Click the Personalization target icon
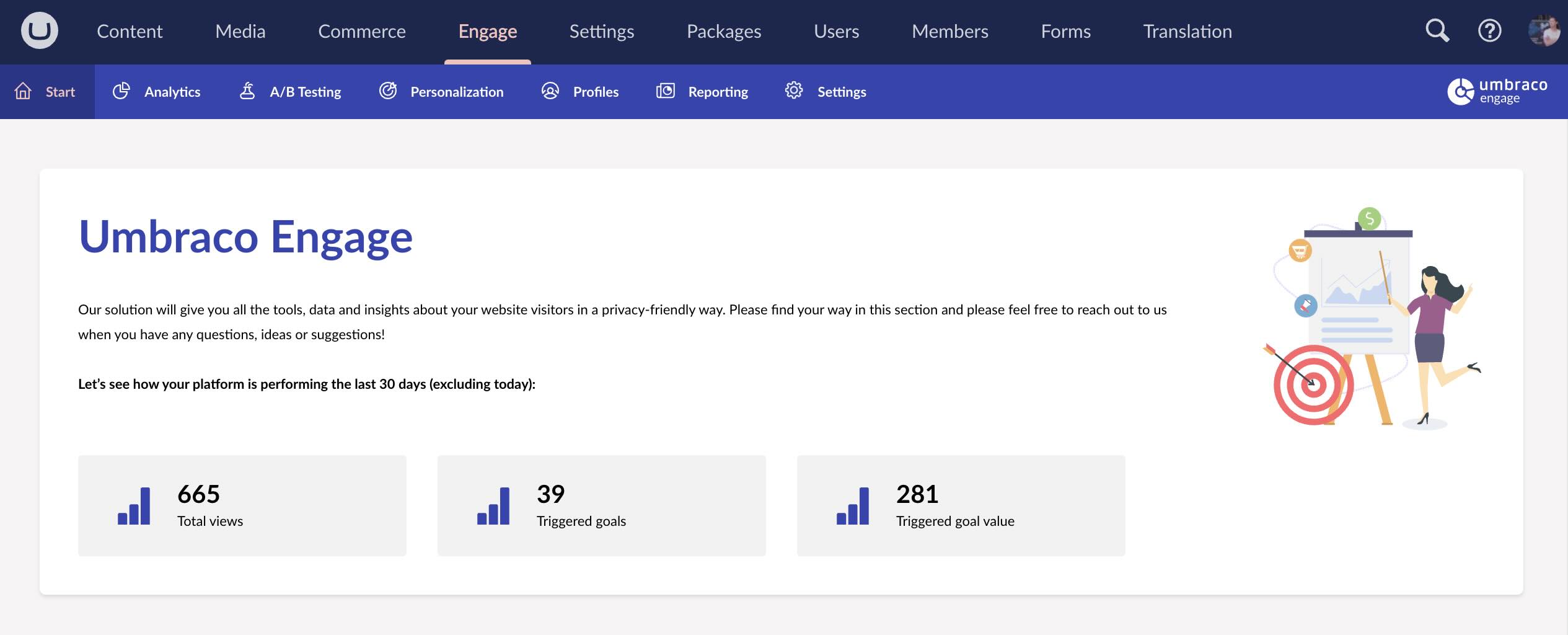Screen dimensions: 1568x635 (389, 91)
